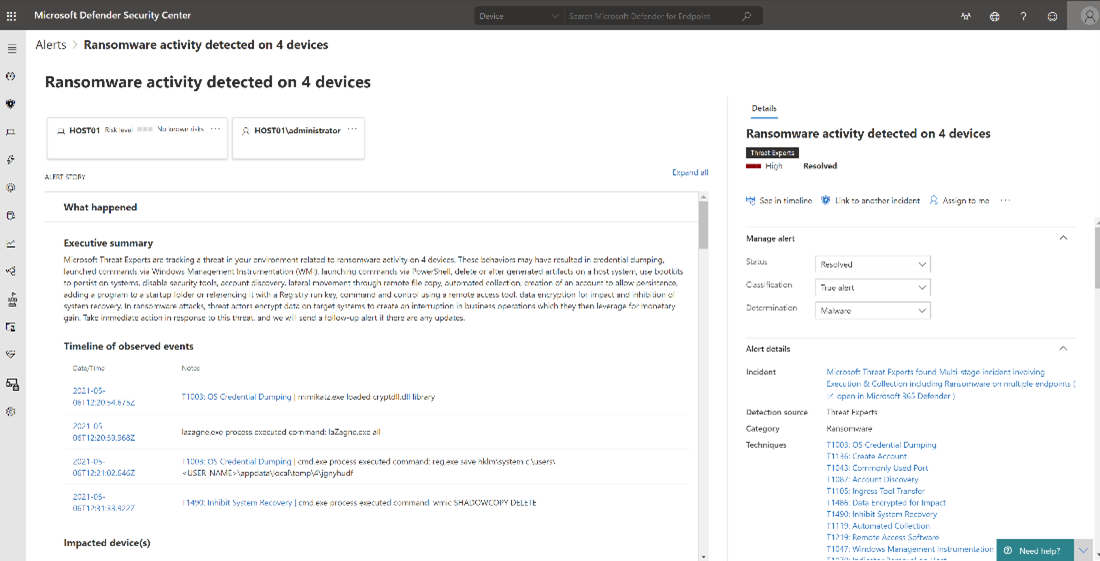This screenshot has width=1100, height=561.
Task: Open T1219: Remote Access Software technique link
Action: (883, 537)
